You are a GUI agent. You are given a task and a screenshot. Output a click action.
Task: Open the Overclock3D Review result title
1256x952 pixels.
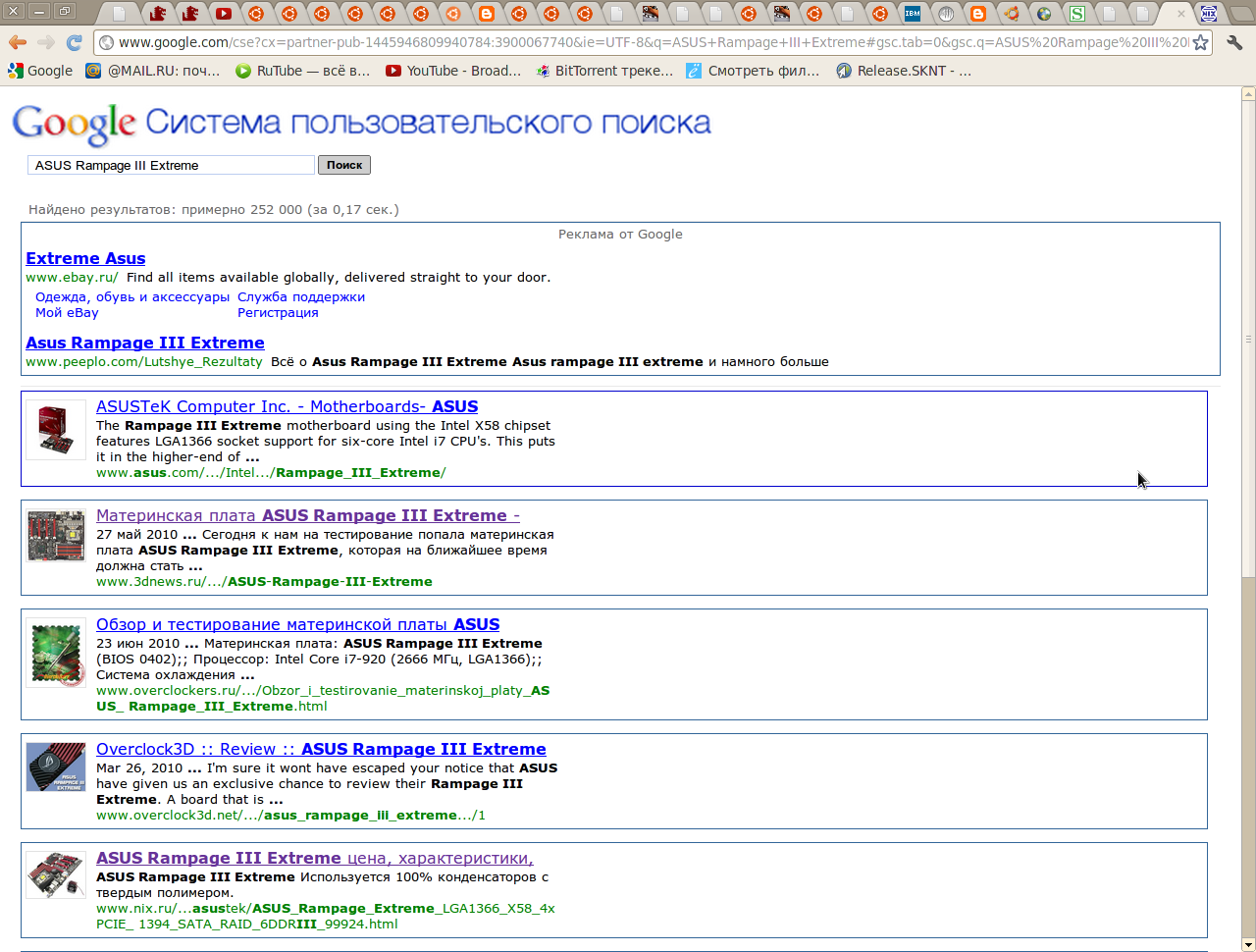pyautogui.click(x=321, y=749)
